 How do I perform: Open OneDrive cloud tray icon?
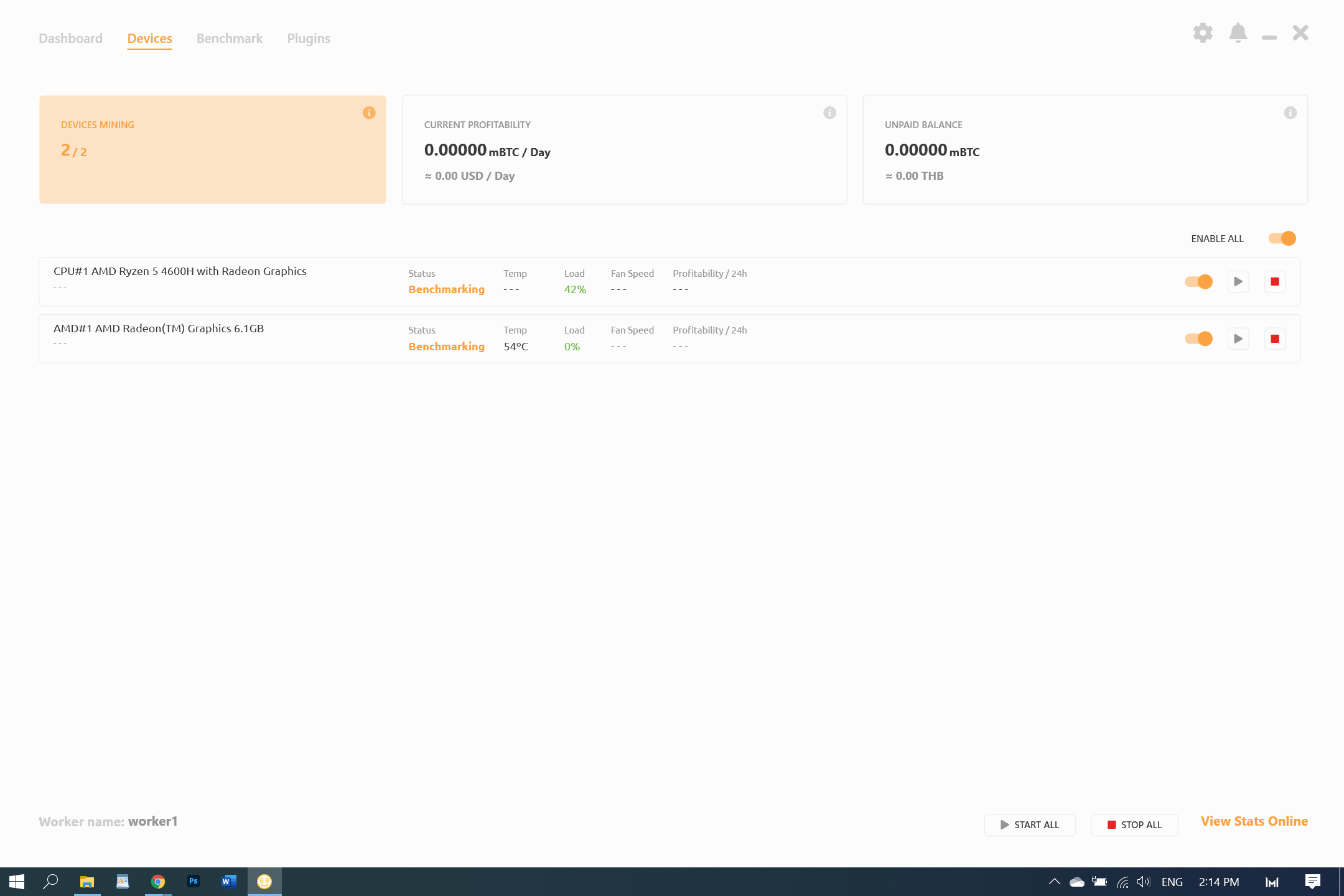point(1077,882)
